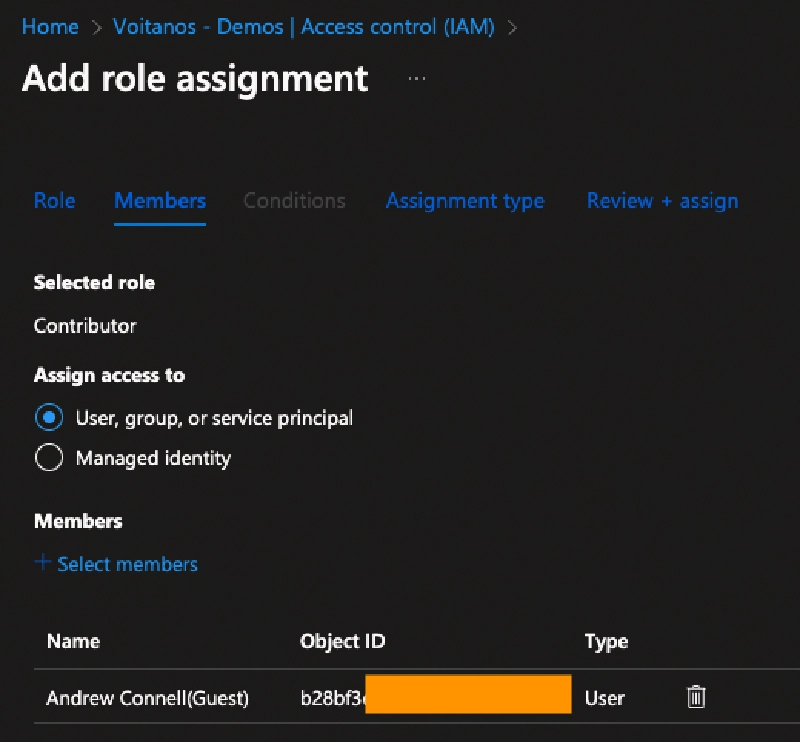Click the chevron after Access control breadcrumb

point(513,27)
